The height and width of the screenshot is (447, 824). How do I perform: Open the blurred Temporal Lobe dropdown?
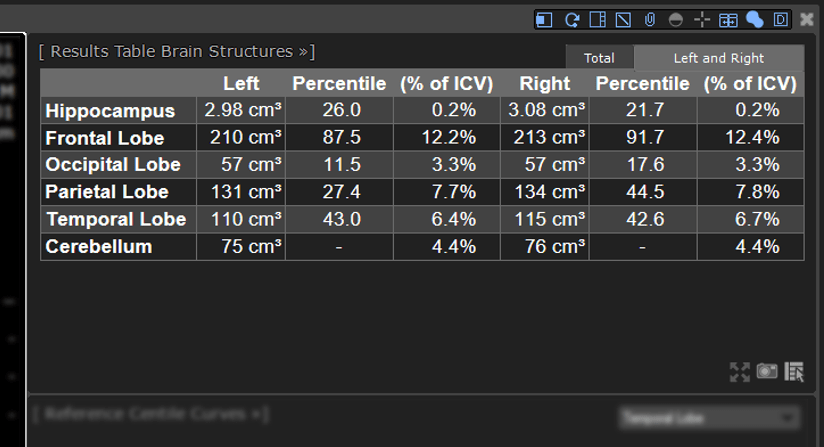coord(709,419)
